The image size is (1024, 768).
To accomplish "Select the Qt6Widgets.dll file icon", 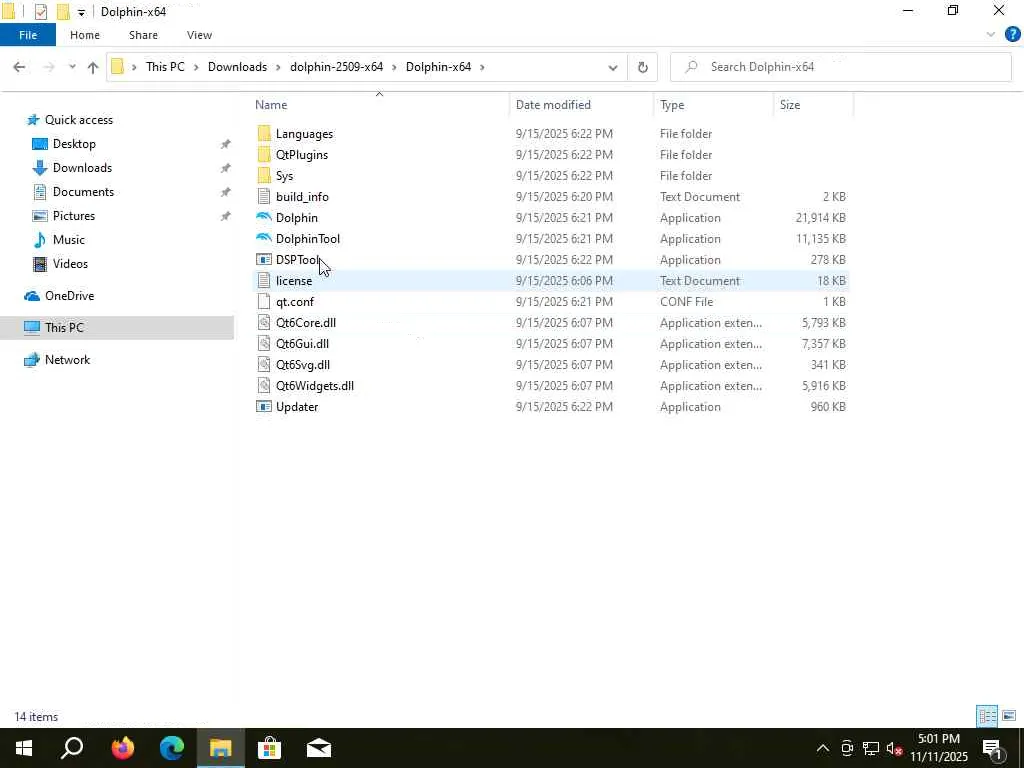I will 264,385.
